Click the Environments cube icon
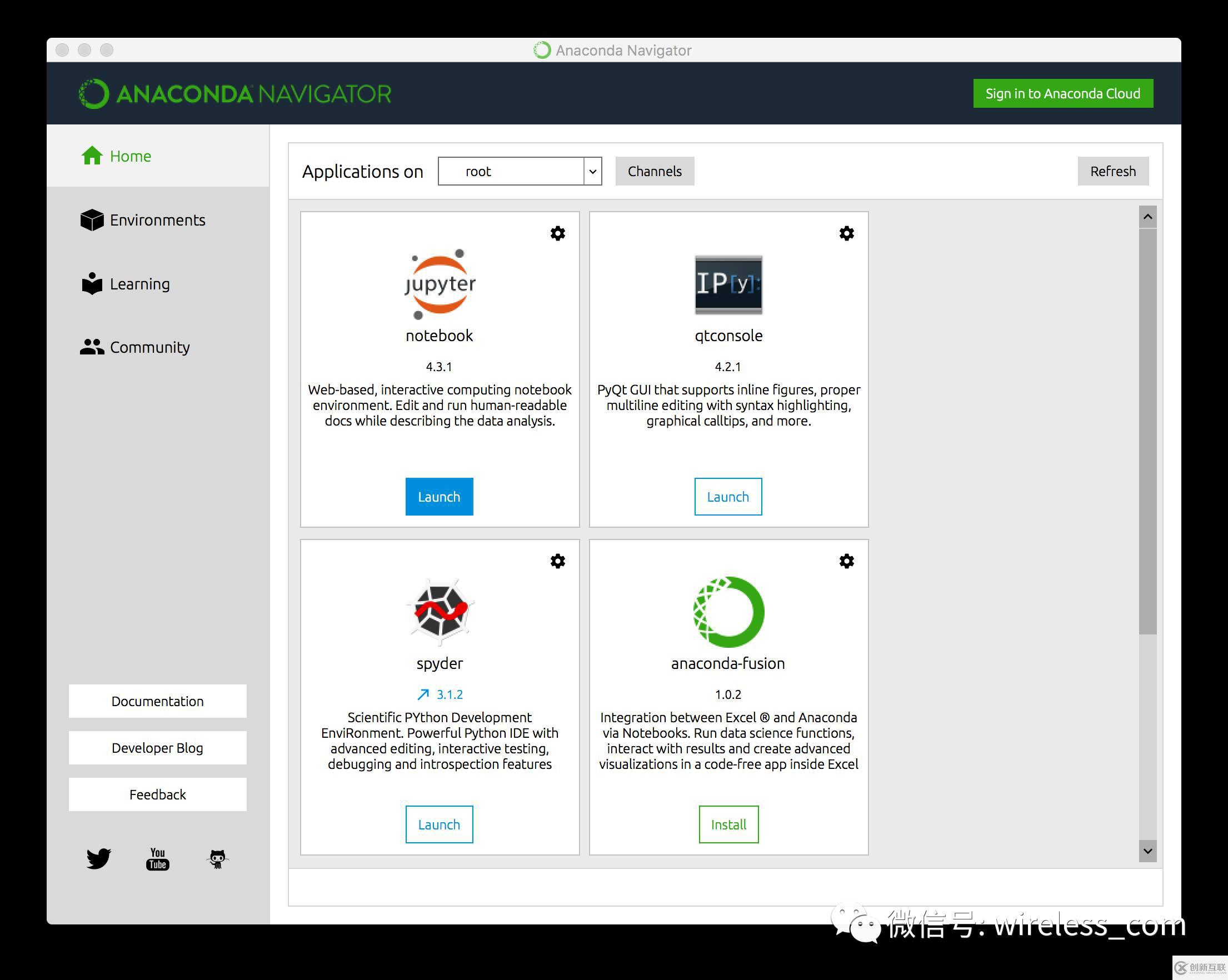Screen dimensions: 1228x980 point(92,220)
